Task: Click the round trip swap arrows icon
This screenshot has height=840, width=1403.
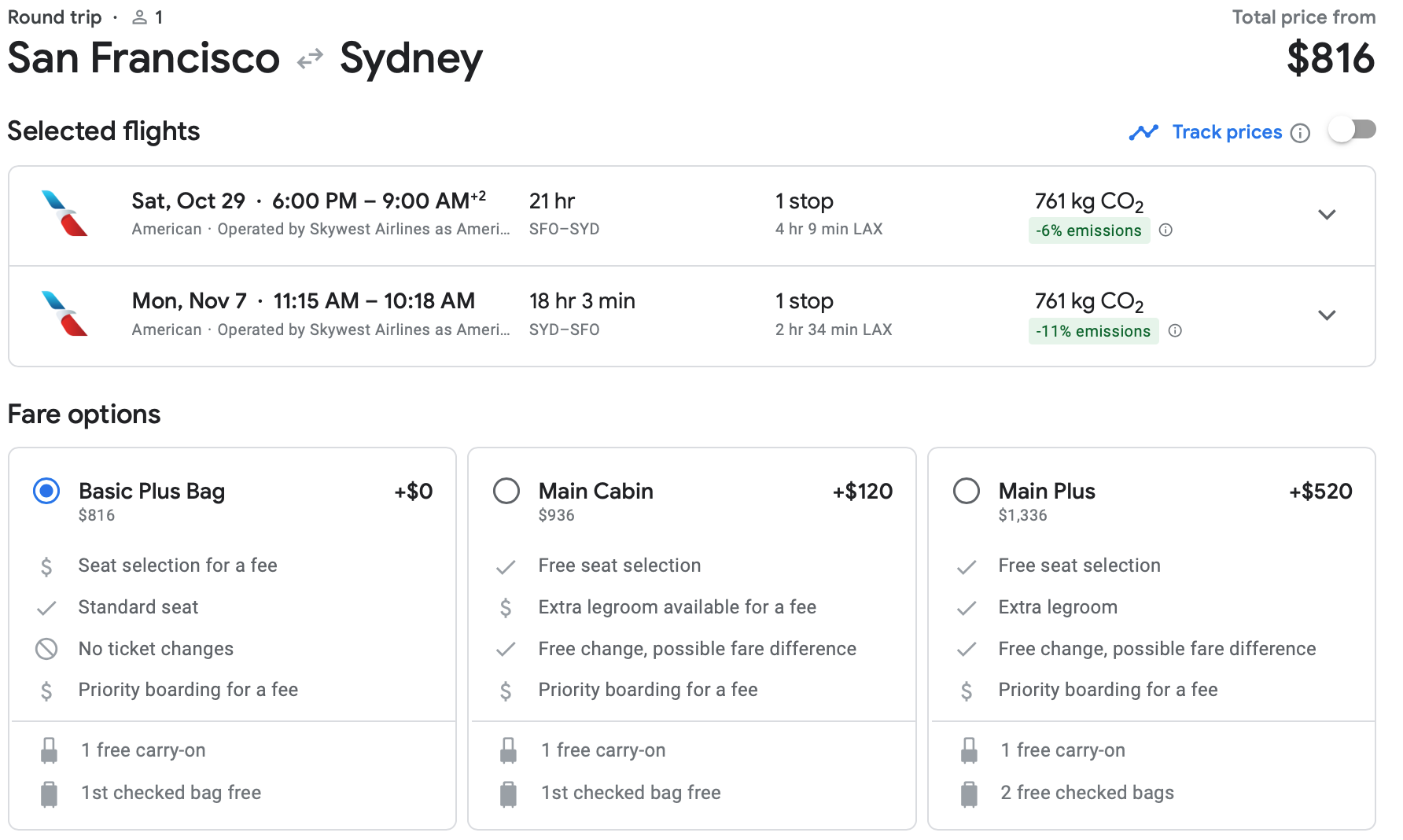Action: (x=310, y=59)
